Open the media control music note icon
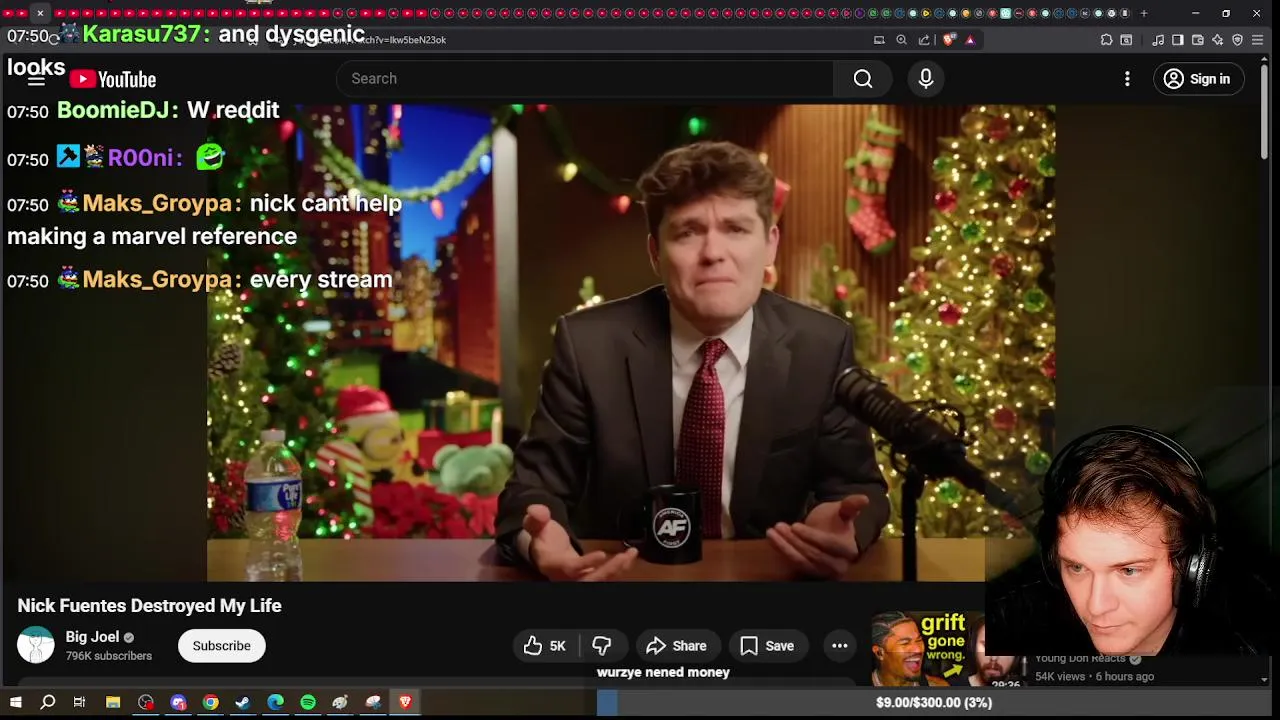Image resolution: width=1280 pixels, height=720 pixels. (1158, 40)
